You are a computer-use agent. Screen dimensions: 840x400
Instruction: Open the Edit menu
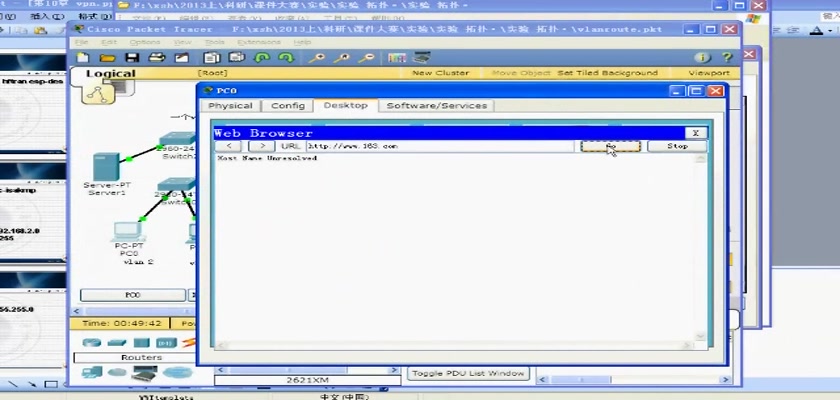pos(109,42)
